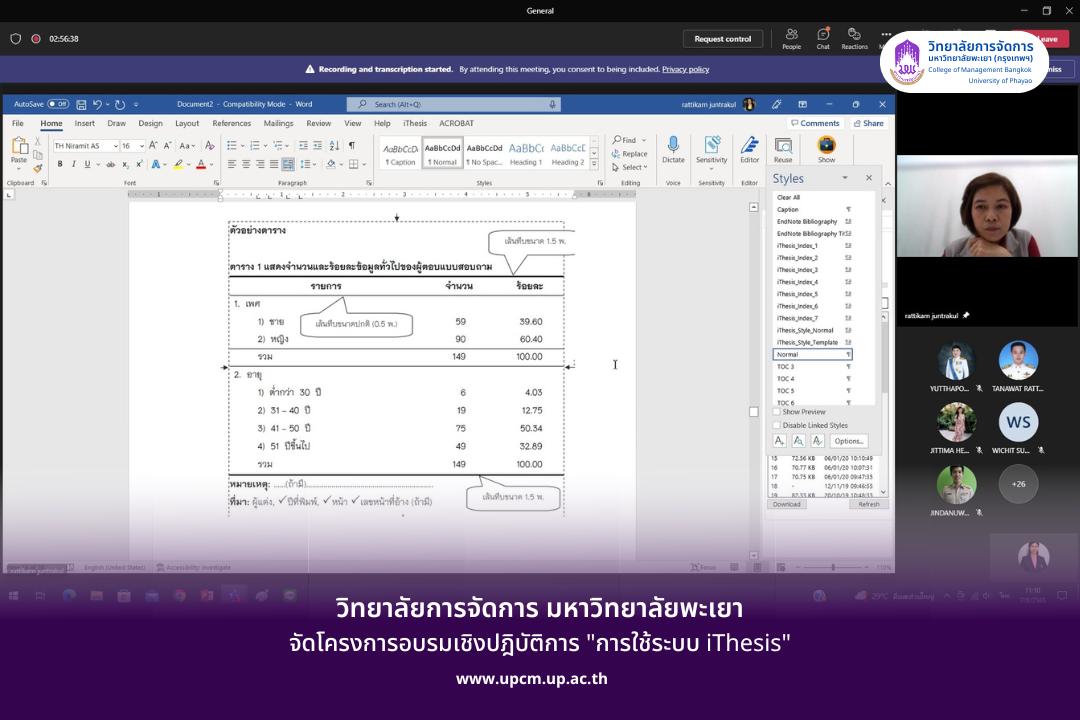The width and height of the screenshot is (1080, 720).
Task: Align text left
Action: (232, 164)
